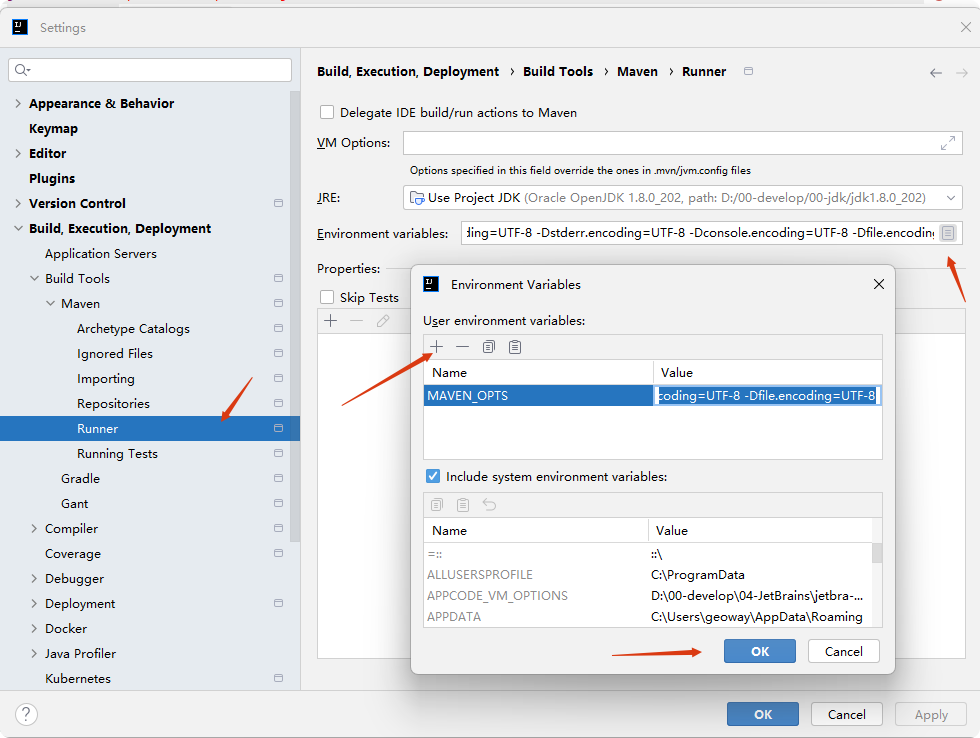Select Application Servers
The height and width of the screenshot is (738, 980).
pos(101,253)
